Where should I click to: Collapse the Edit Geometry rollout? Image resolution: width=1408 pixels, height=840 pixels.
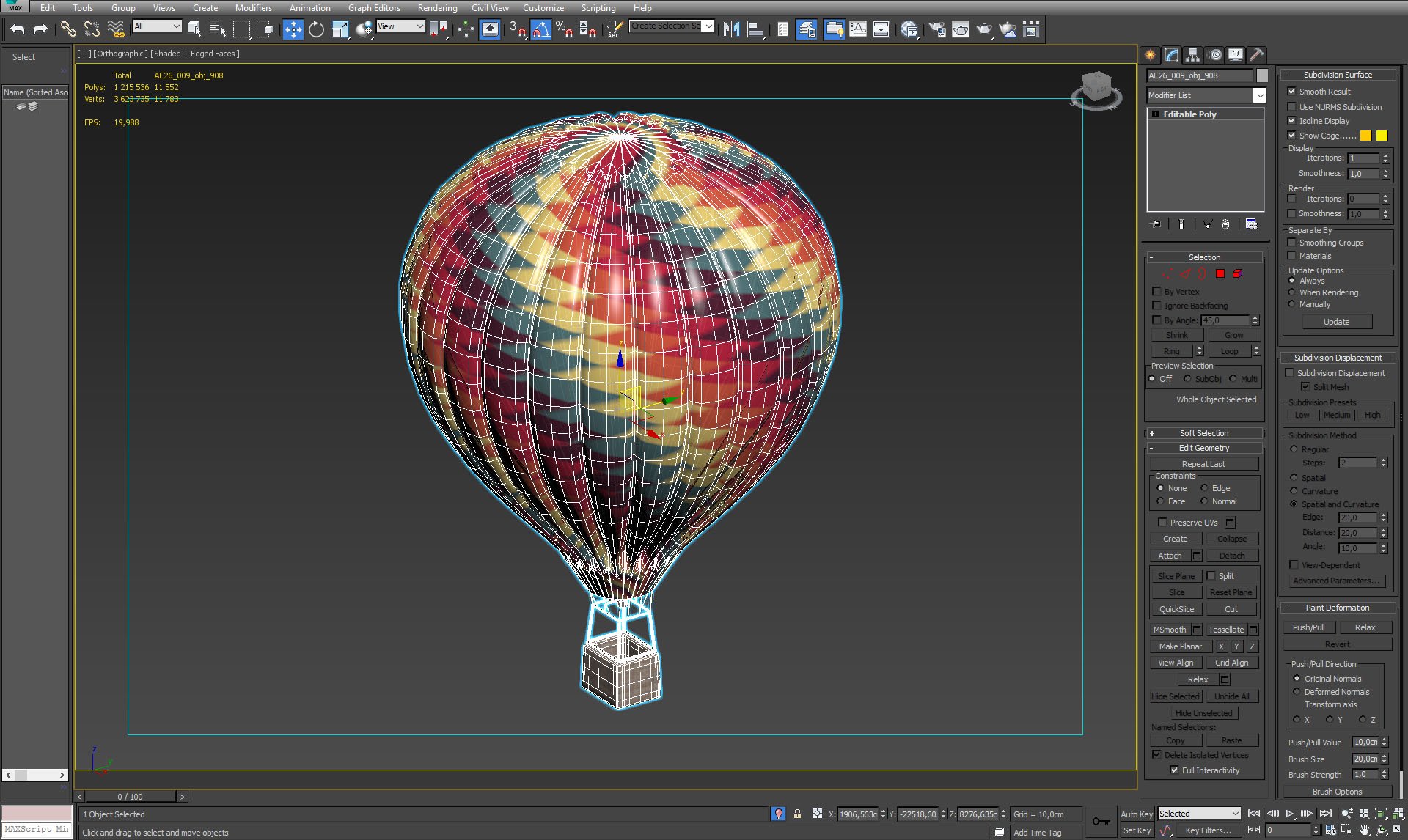click(1204, 448)
